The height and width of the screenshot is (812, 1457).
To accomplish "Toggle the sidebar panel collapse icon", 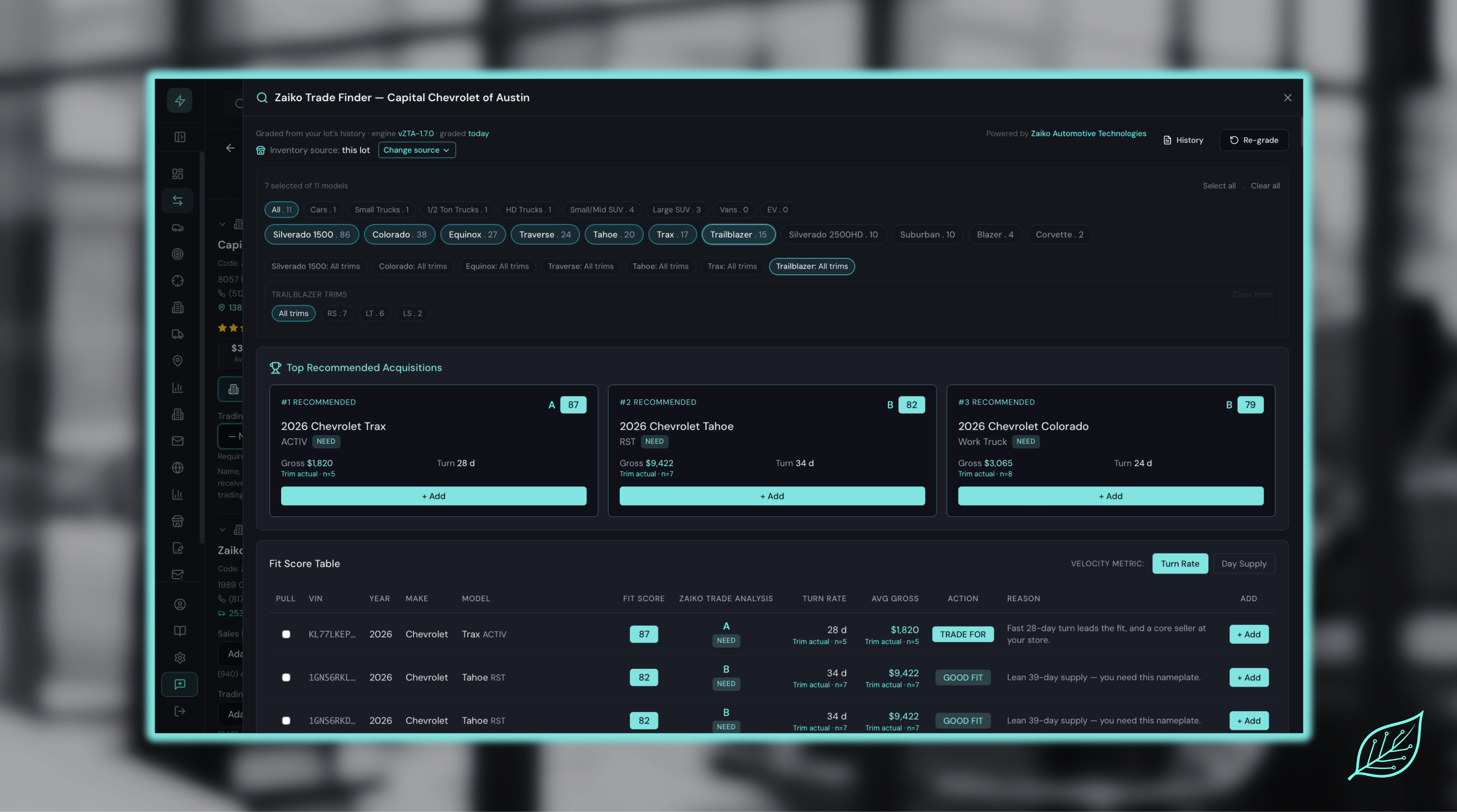I will click(179, 137).
